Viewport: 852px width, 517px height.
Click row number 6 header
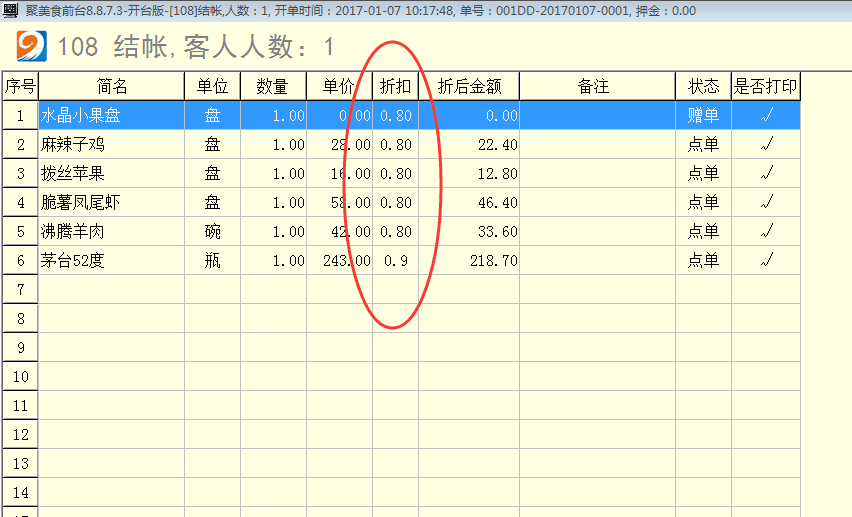(x=19, y=261)
